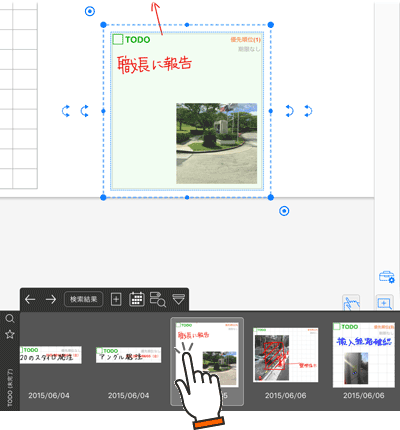Image resolution: width=400 pixels, height=430 pixels.
Task: Open the blue handwritten TODO note thumbnail
Action: (364, 355)
